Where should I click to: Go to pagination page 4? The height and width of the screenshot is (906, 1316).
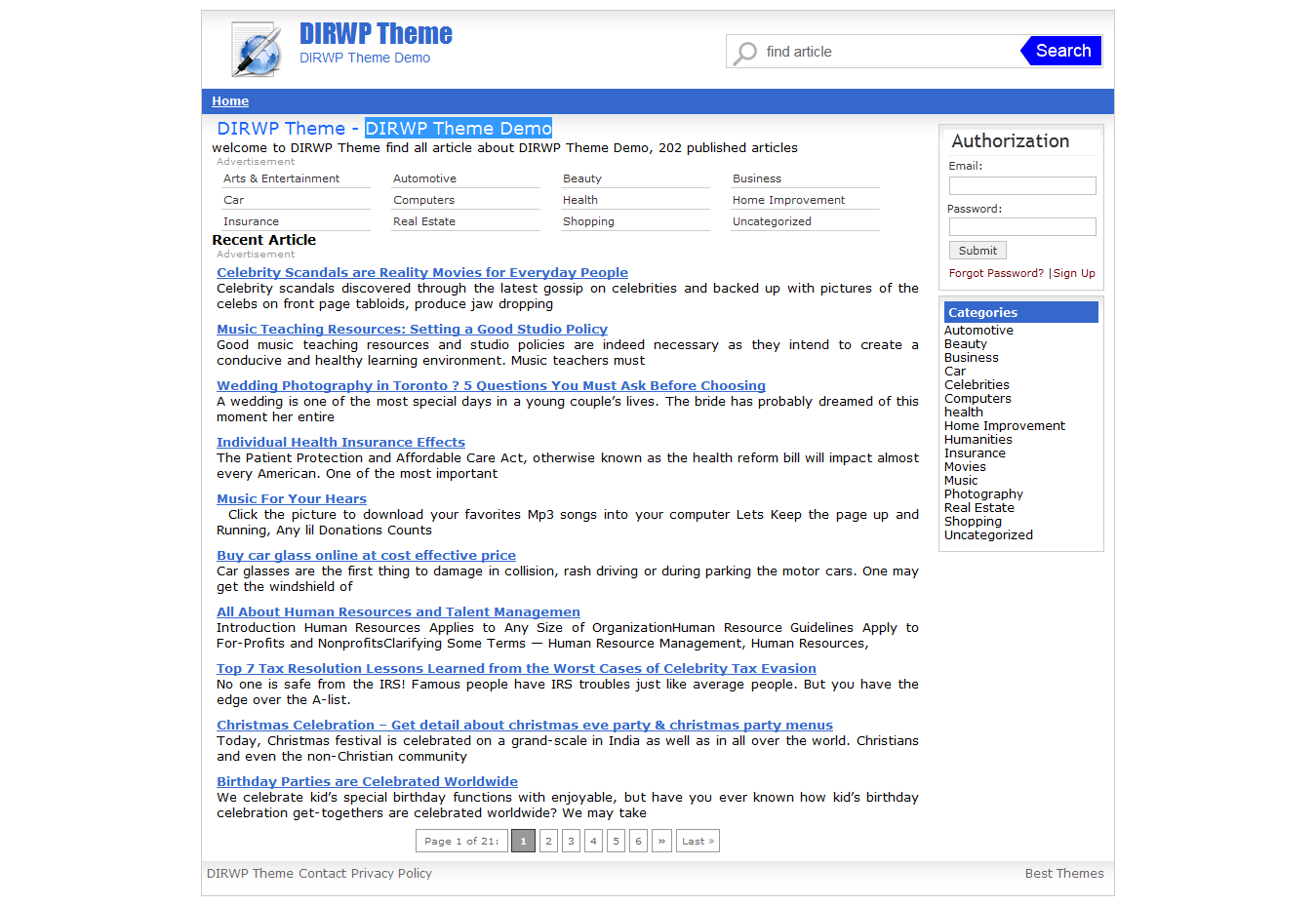593,841
